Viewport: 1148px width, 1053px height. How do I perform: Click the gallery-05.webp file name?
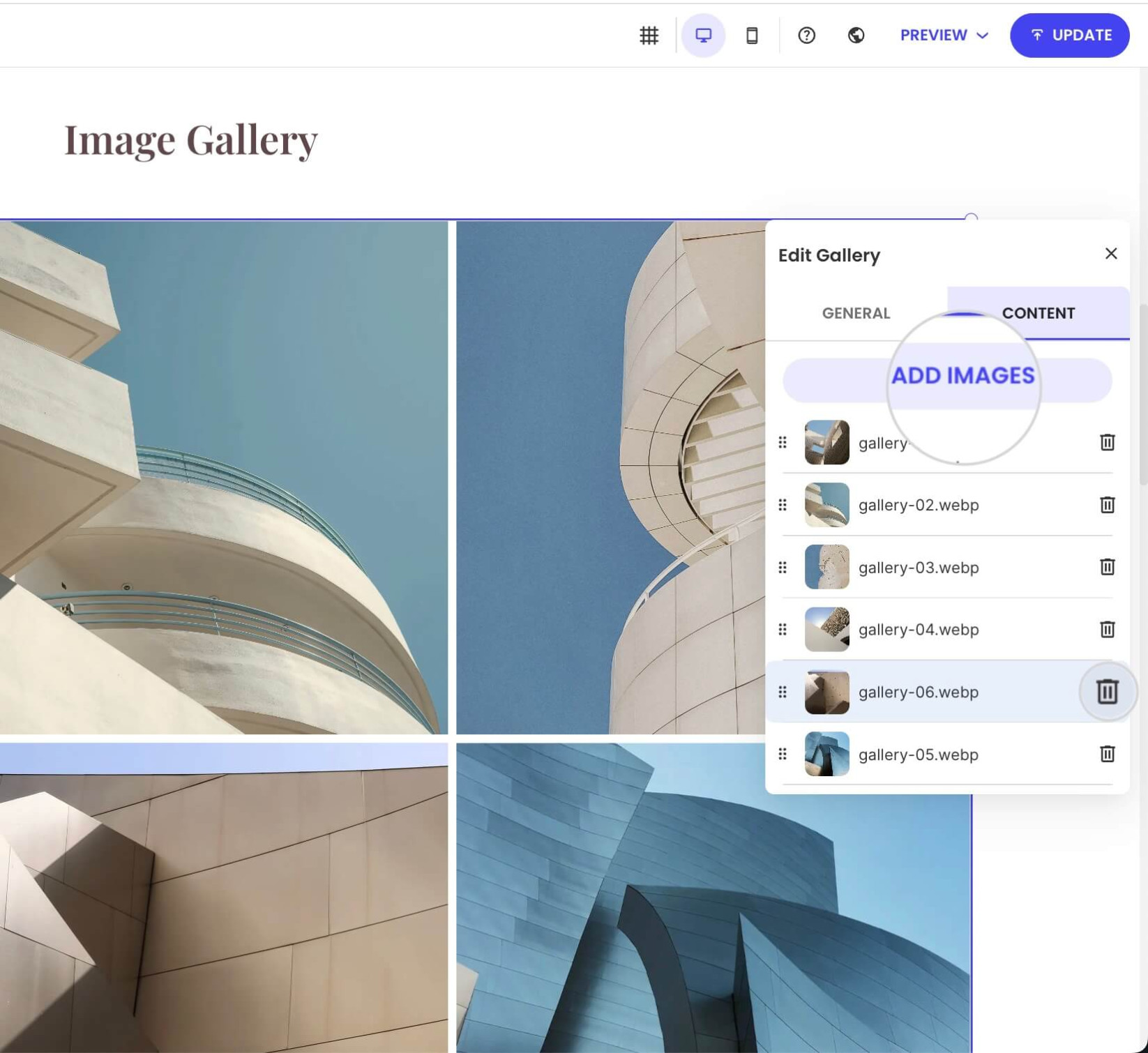919,755
